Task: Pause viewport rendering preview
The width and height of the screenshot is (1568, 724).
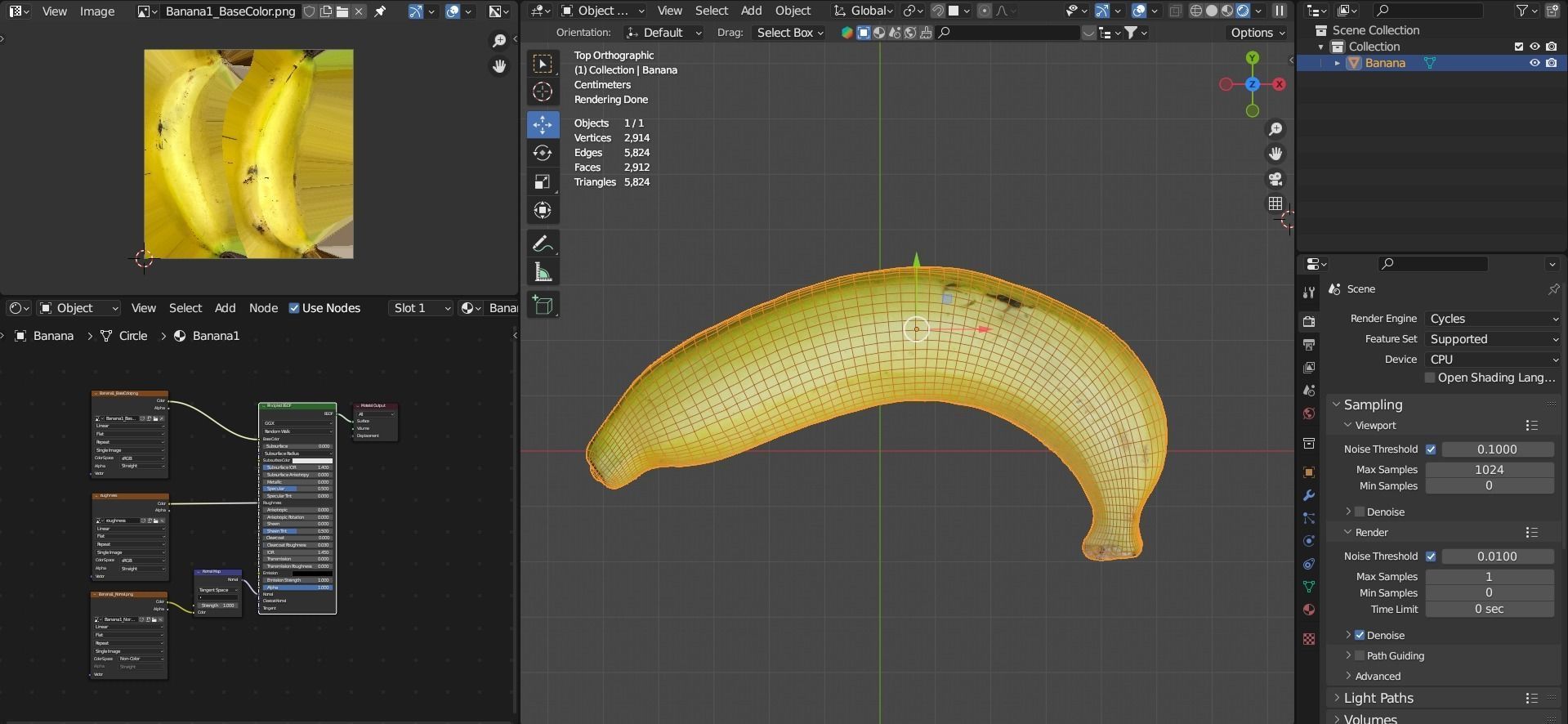Action: coord(1280,11)
